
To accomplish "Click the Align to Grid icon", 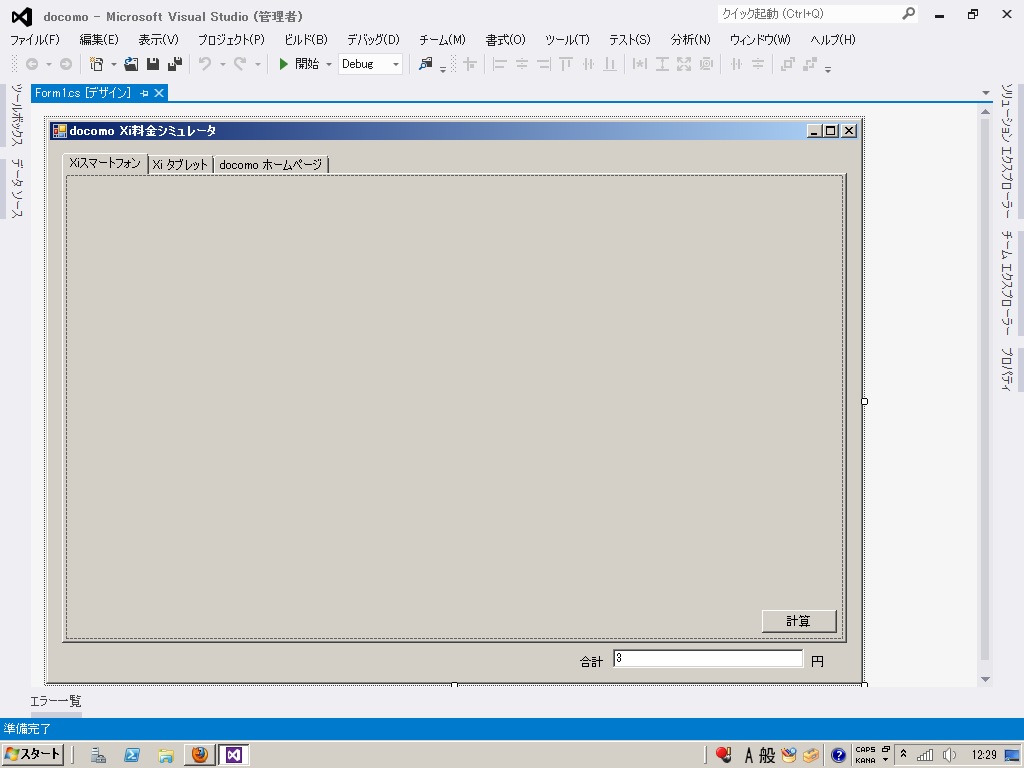I will click(x=470, y=64).
